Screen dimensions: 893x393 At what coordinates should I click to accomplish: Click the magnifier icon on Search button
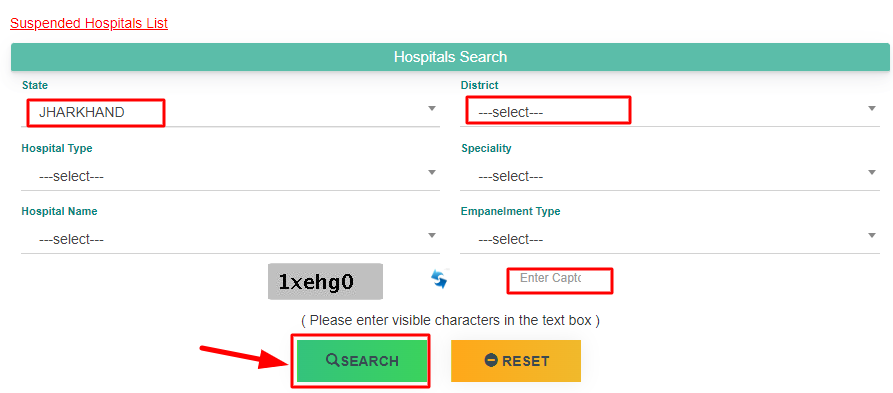tap(333, 360)
